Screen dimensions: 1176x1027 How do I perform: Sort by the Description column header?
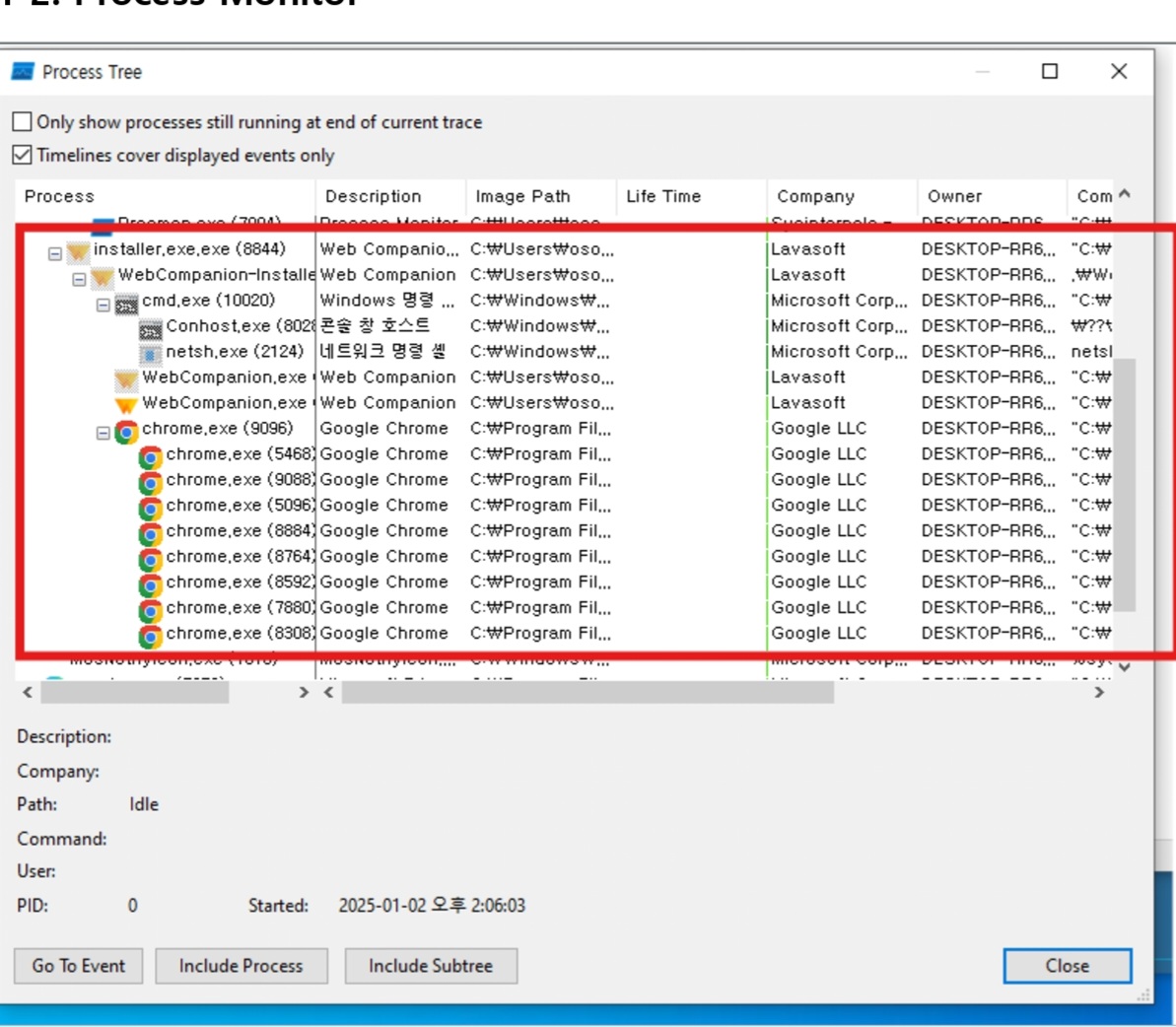click(x=390, y=196)
